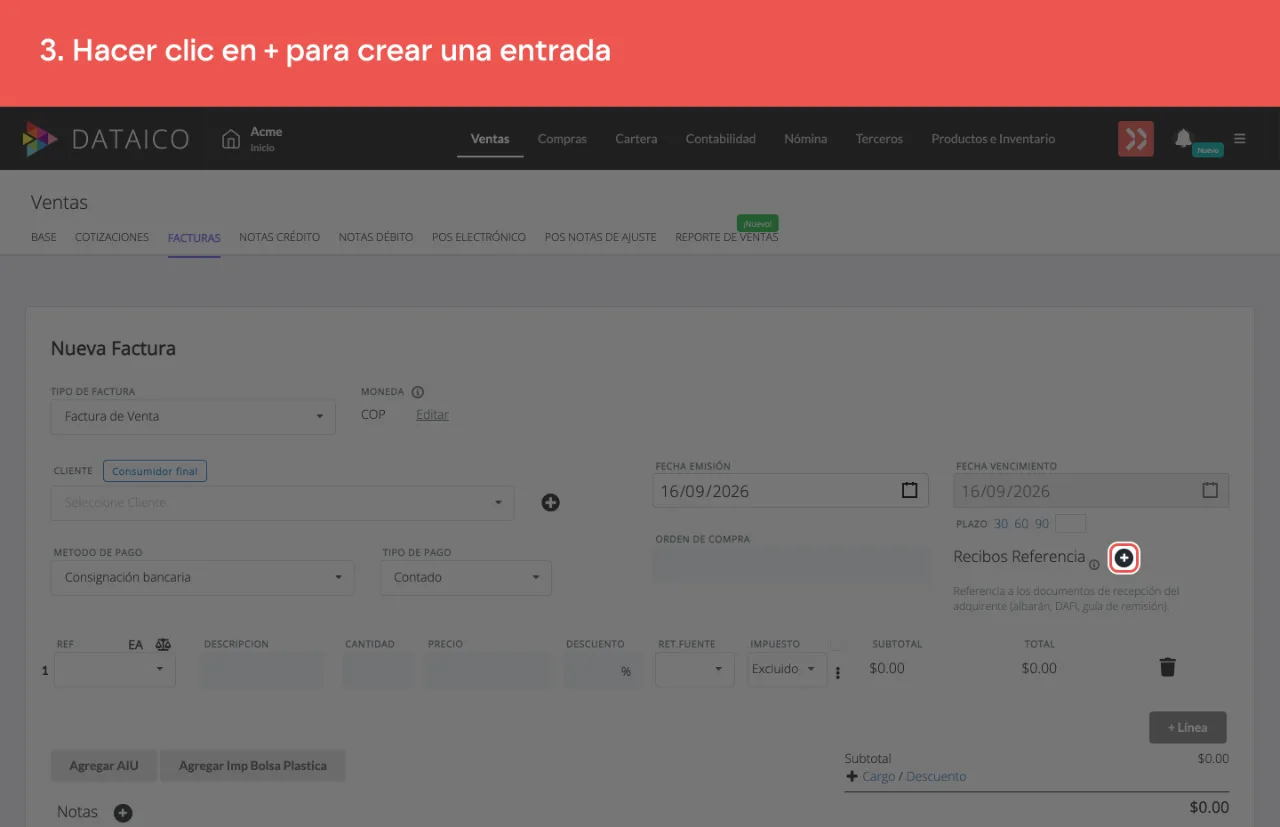Open the Productos e Inventario menu

[993, 139]
